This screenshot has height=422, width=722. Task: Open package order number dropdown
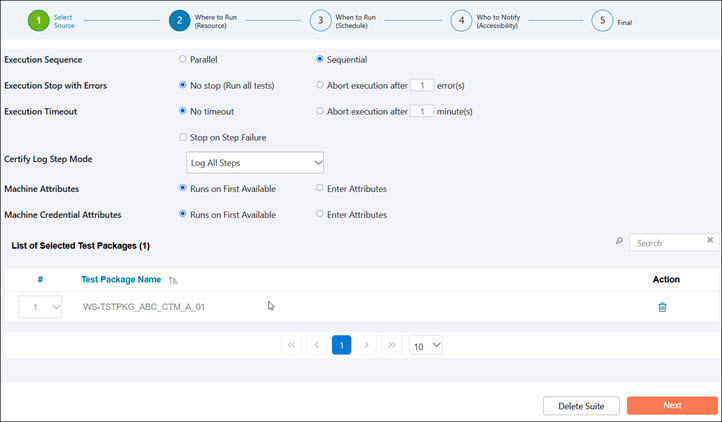point(41,308)
